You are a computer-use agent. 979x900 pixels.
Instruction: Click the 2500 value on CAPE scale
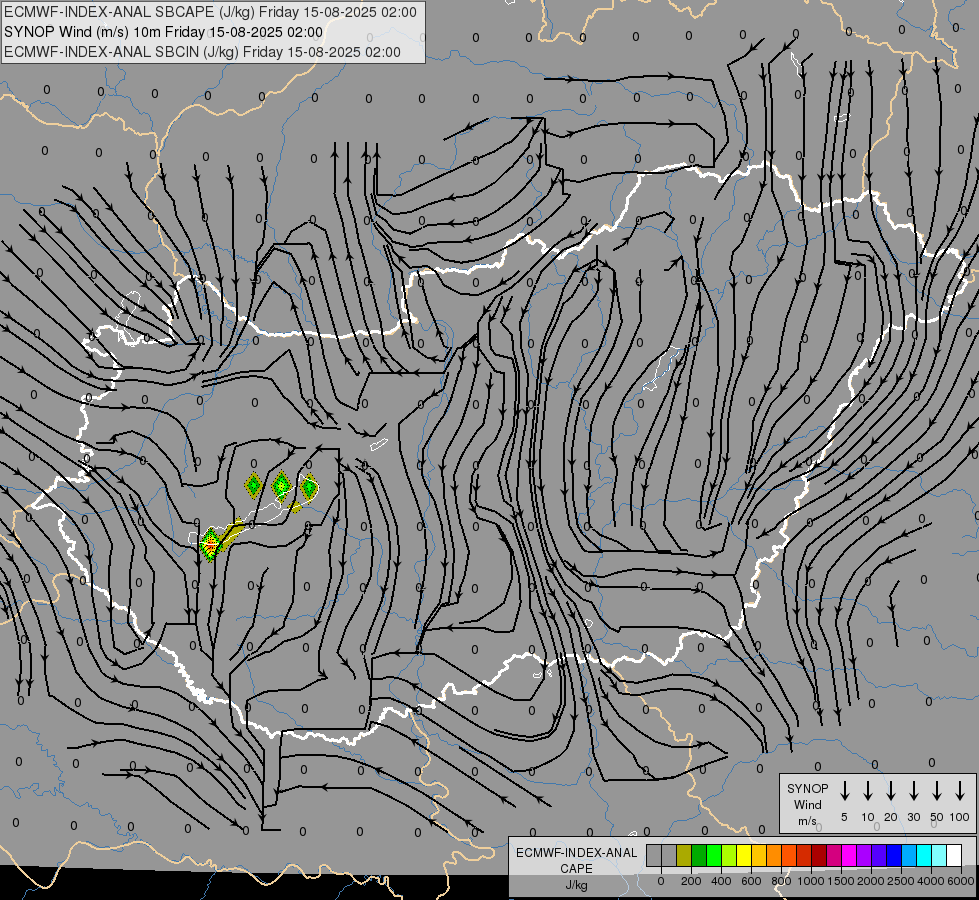pos(900,881)
